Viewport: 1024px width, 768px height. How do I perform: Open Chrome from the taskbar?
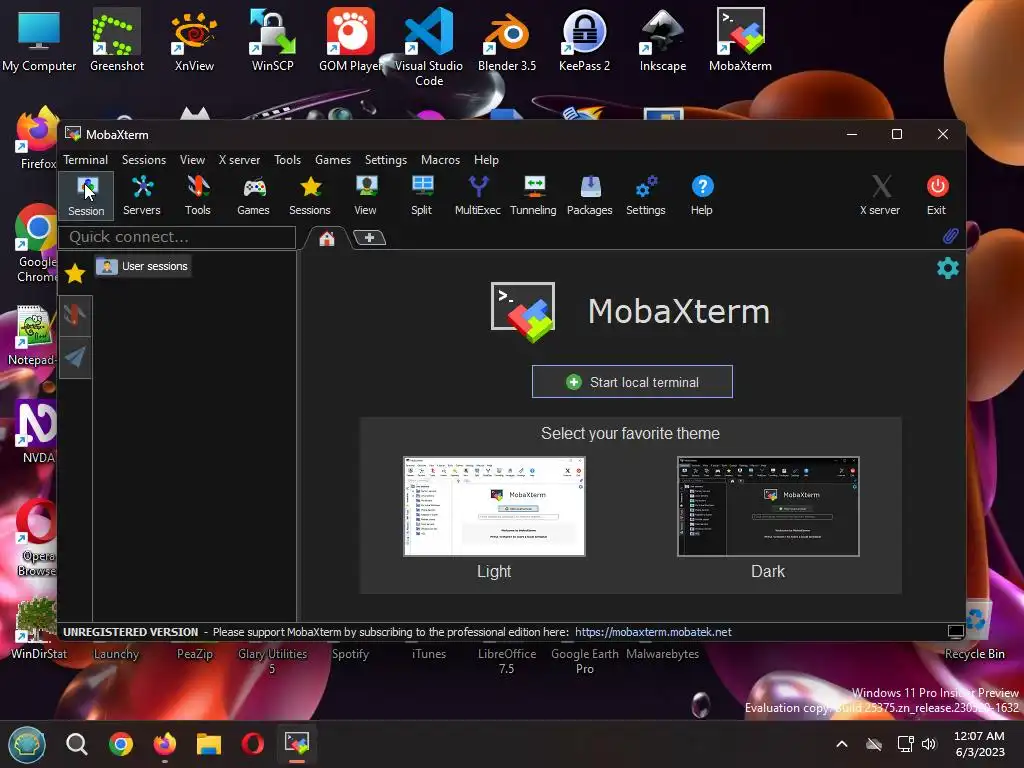(x=121, y=744)
